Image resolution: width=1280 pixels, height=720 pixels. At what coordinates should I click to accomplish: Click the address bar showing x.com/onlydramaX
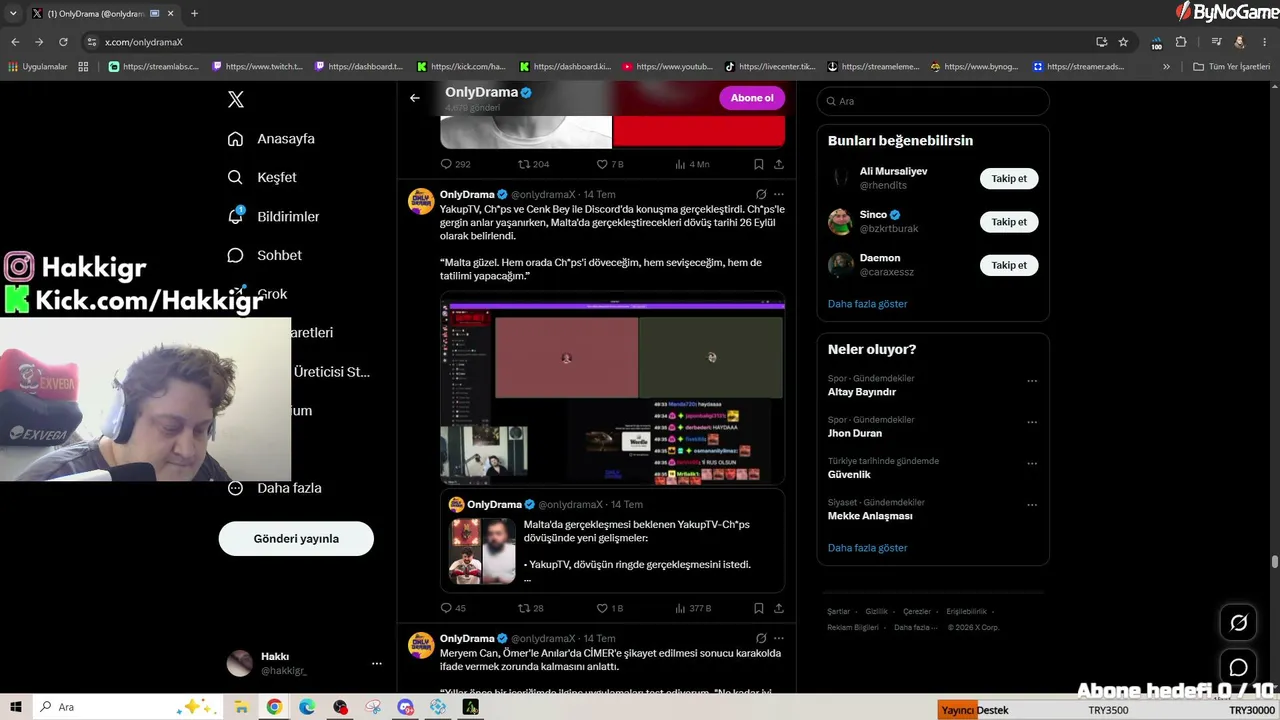590,42
